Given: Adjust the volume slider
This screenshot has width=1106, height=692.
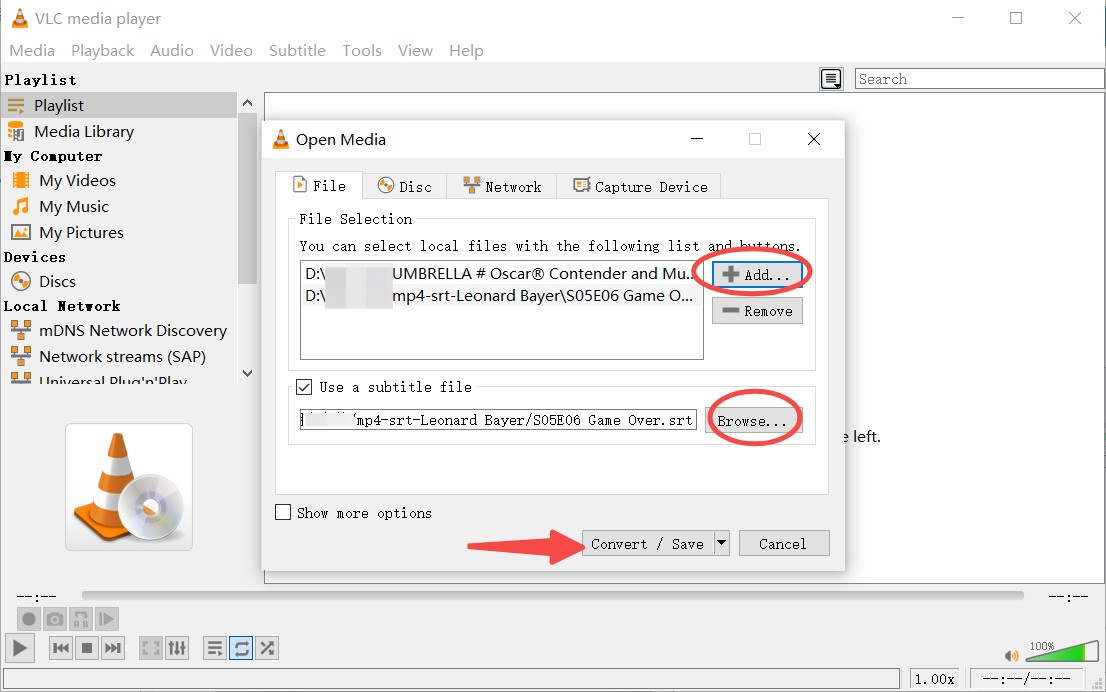Looking at the screenshot, I should [1062, 650].
